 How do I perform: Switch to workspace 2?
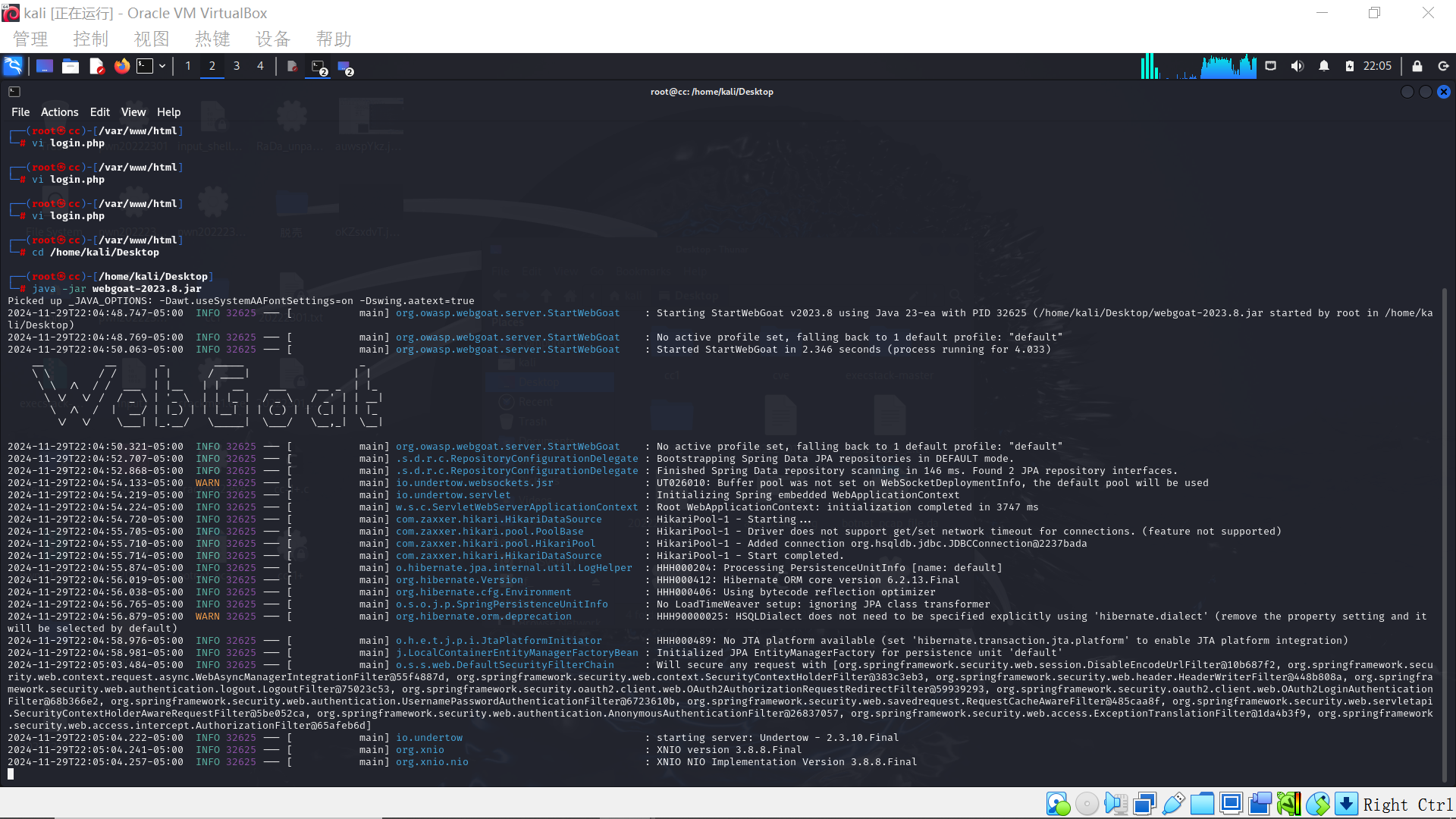tap(212, 66)
